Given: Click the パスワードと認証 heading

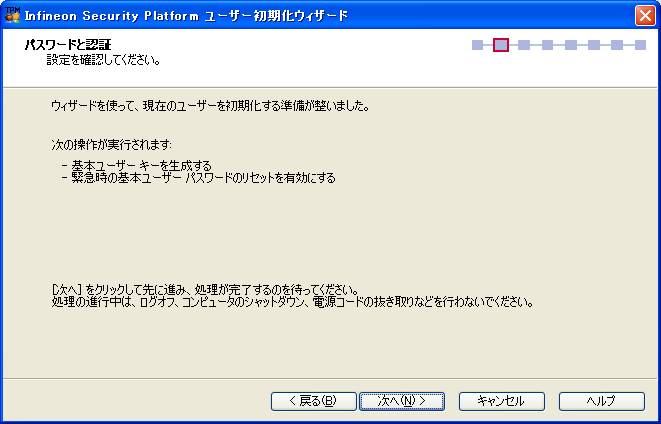Looking at the screenshot, I should [68, 45].
